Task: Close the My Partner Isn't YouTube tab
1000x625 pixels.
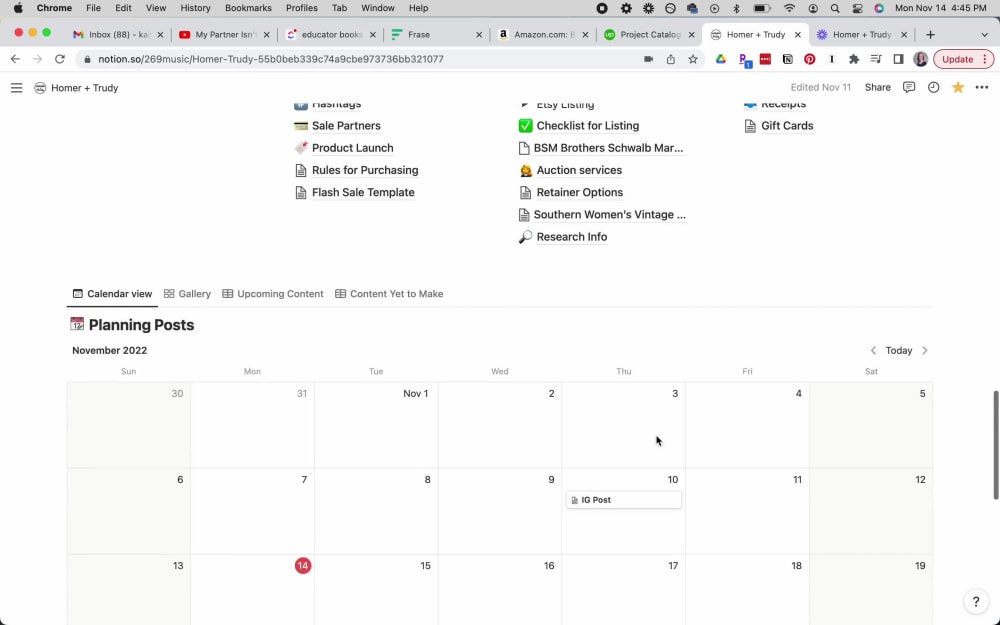Action: (x=266, y=35)
